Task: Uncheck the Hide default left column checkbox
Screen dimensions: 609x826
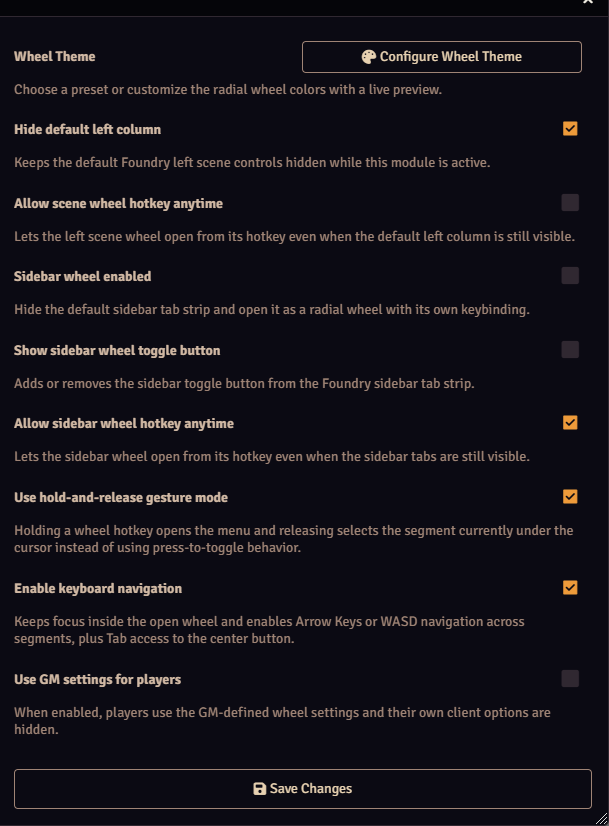Action: pyautogui.click(x=570, y=129)
